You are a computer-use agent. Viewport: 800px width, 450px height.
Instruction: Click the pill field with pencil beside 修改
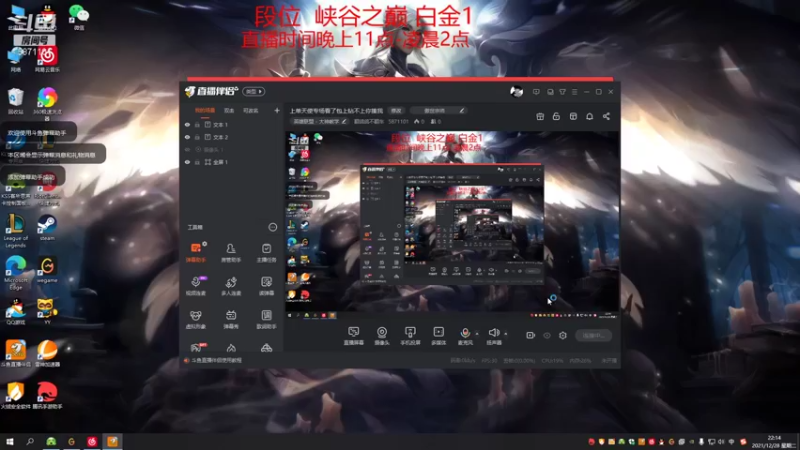click(x=439, y=110)
